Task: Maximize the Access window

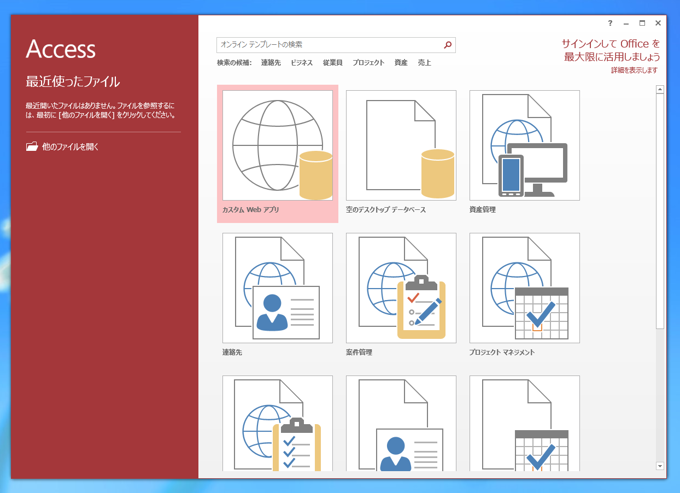Action: (642, 23)
